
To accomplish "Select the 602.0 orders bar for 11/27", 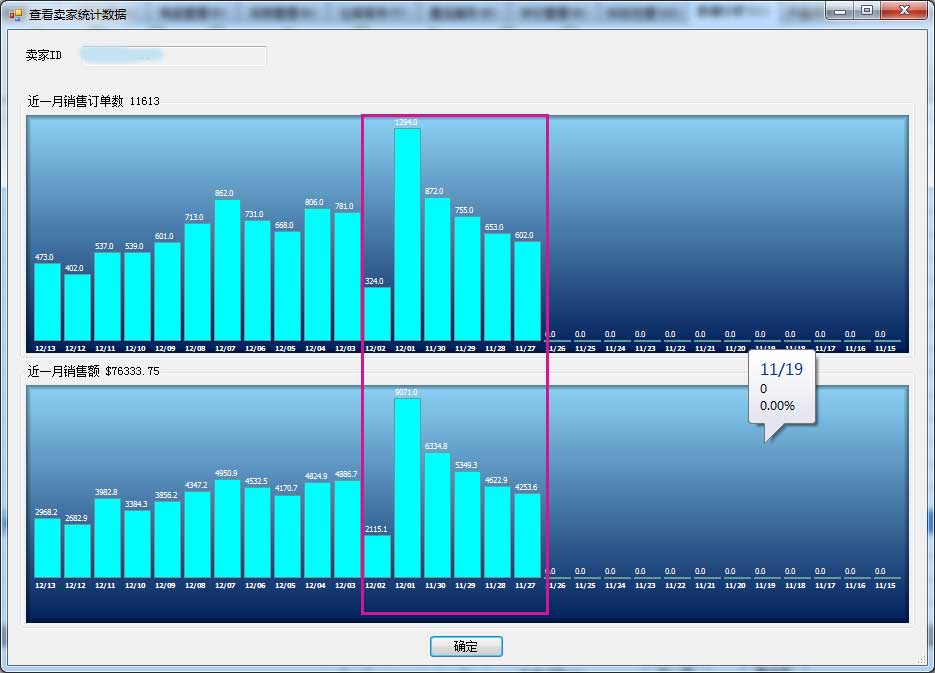I will point(527,291).
